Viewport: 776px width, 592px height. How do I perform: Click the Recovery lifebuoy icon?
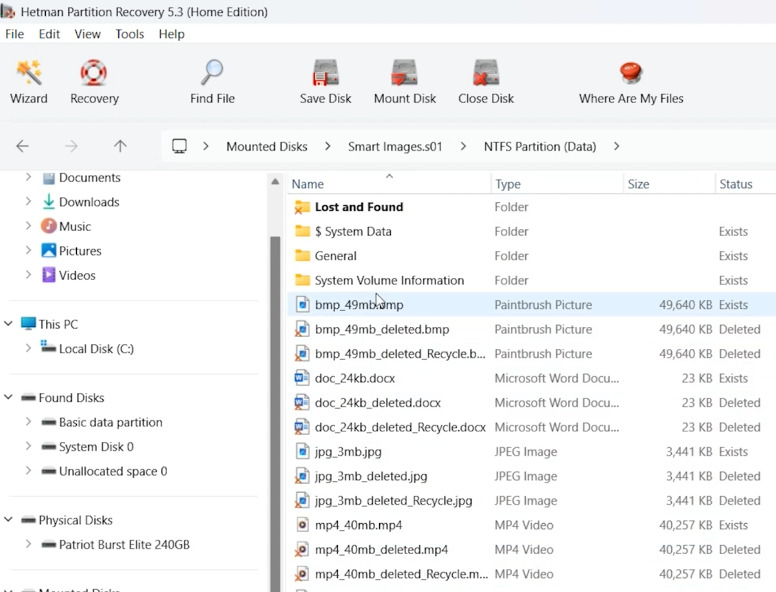tap(94, 72)
